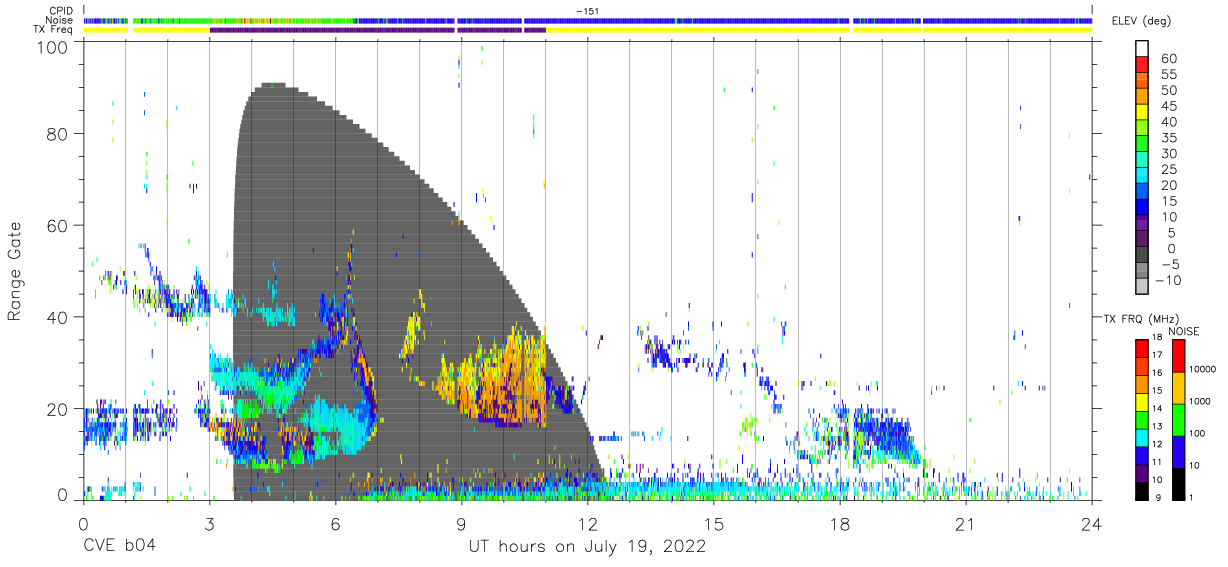Image resolution: width=1228 pixels, height=567 pixels.
Task: Click the '24' tick on UT hours axis
Action: (1091, 525)
